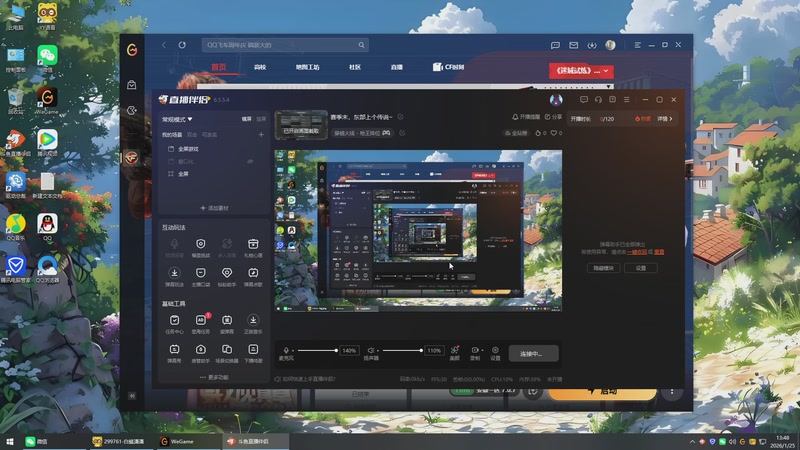Open the 弹幕秀 tool icon

pyautogui.click(x=174, y=349)
